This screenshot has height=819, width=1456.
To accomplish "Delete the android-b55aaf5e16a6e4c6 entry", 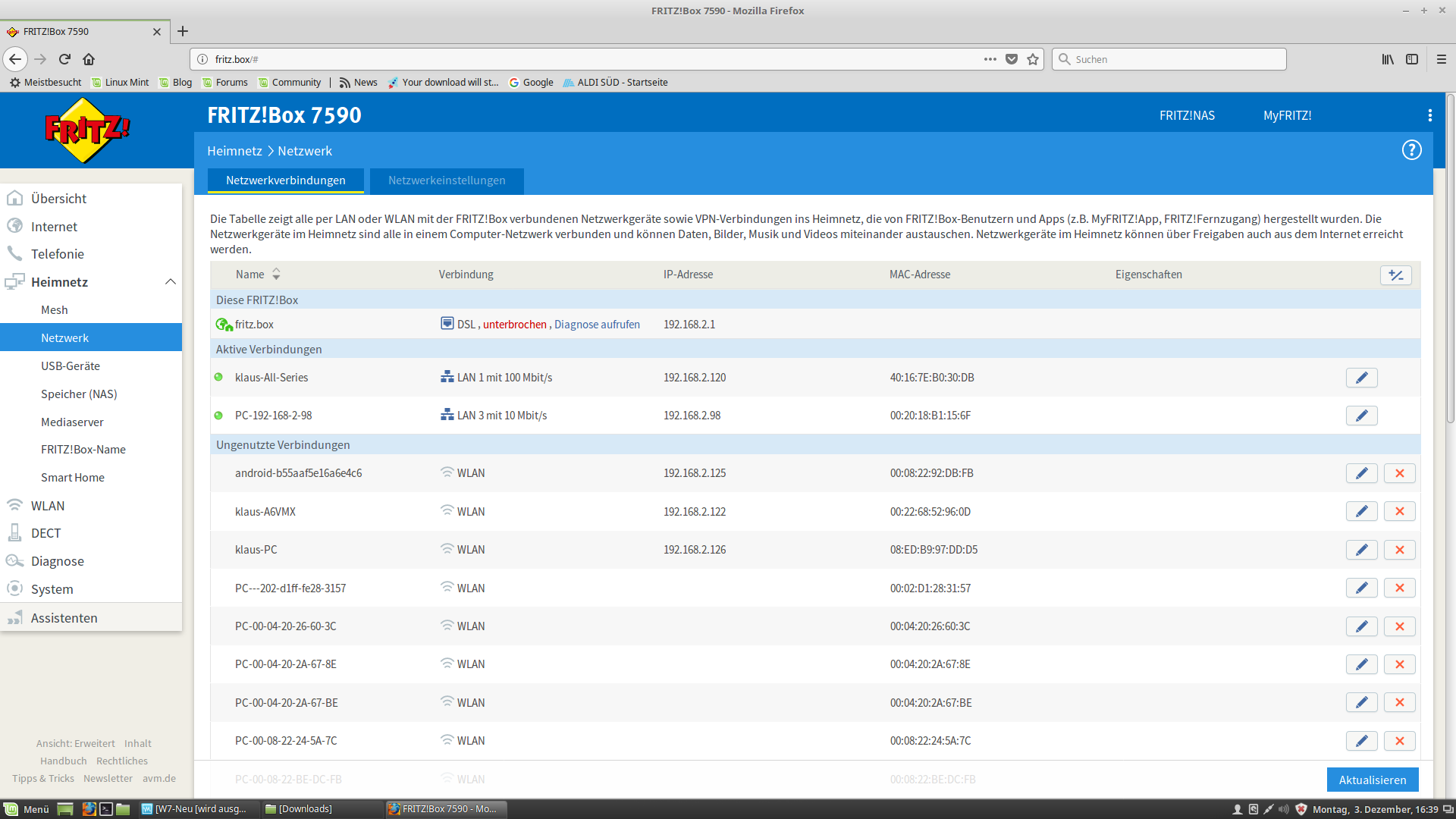I will (1399, 473).
